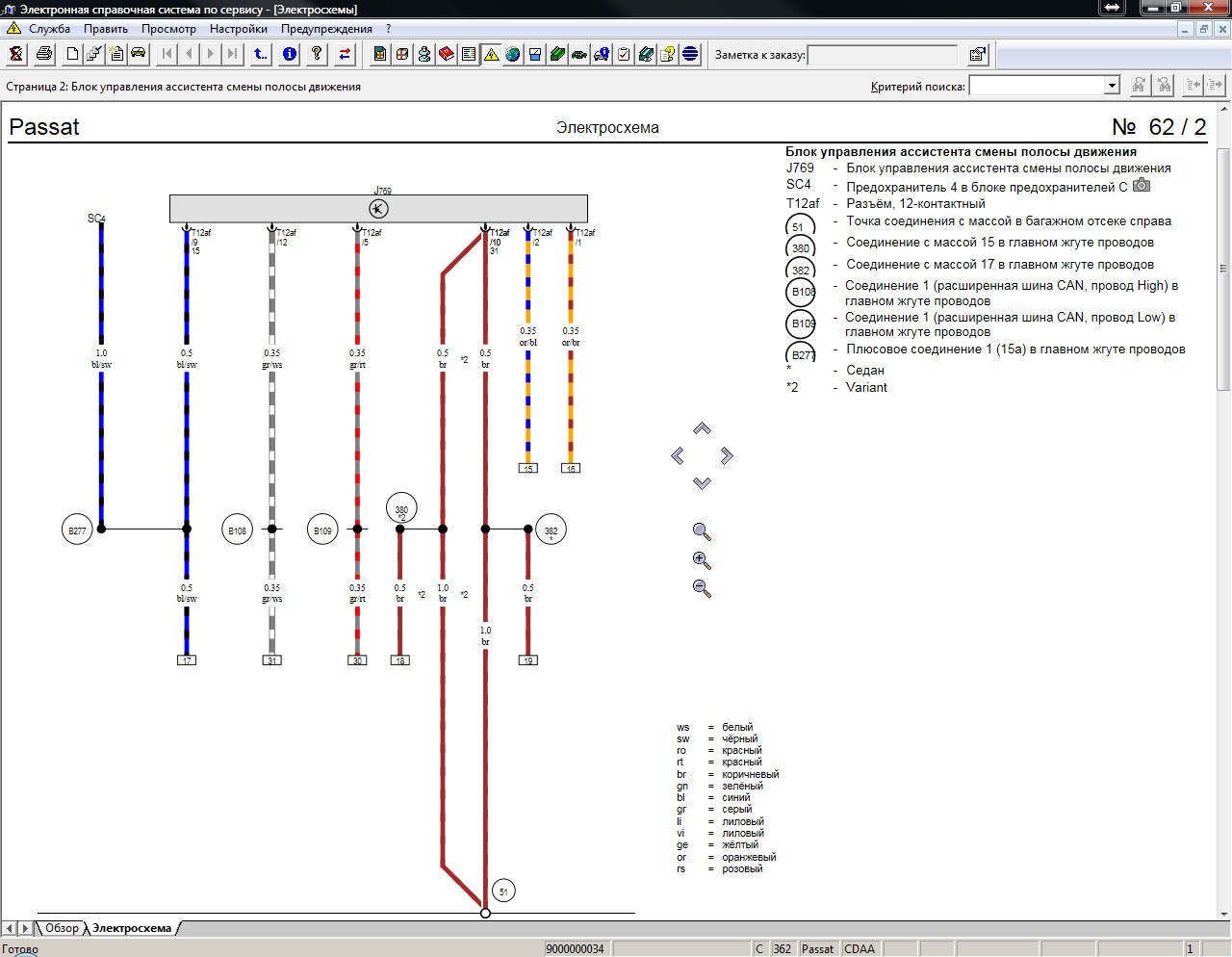
Task: Click the B109 connection circle in diagram
Action: [322, 530]
